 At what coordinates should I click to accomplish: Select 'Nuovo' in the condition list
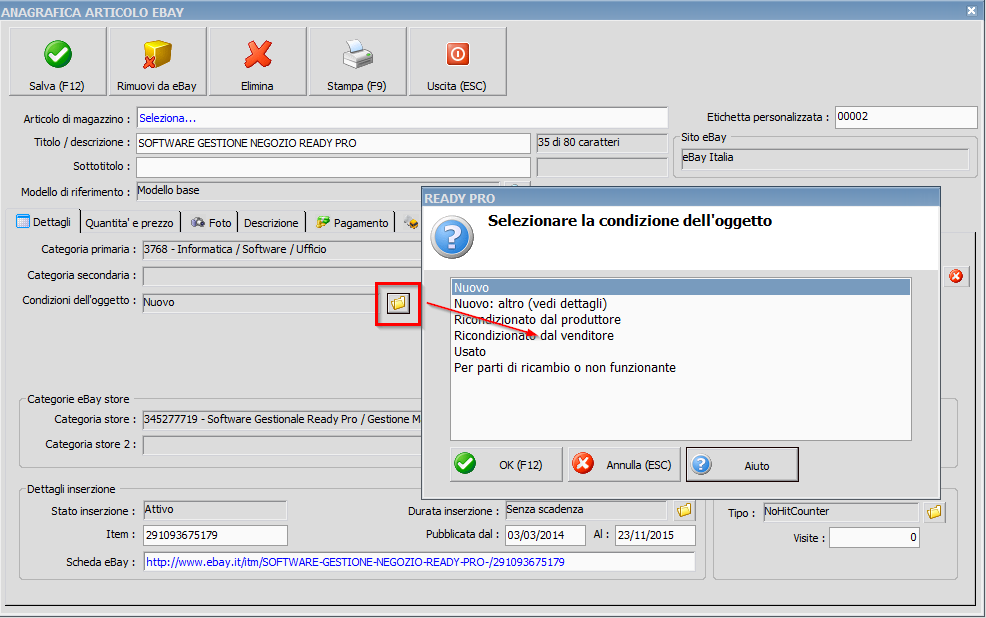pos(680,287)
